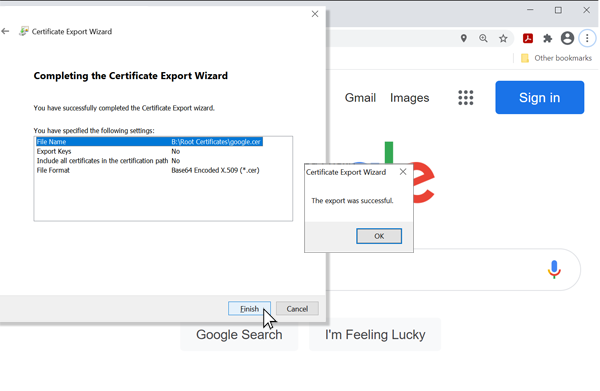Click the B:\Root Certificates\google.cer value

[216, 142]
